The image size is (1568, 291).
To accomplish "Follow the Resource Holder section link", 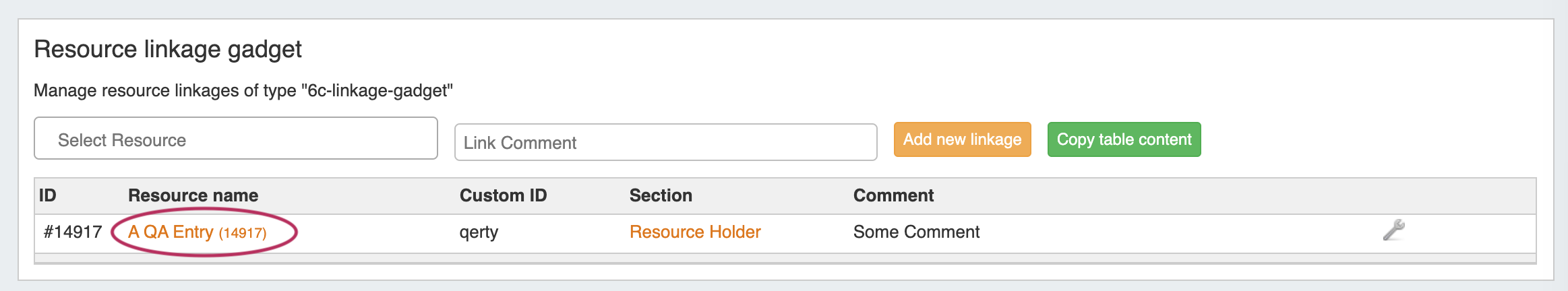I will point(694,232).
